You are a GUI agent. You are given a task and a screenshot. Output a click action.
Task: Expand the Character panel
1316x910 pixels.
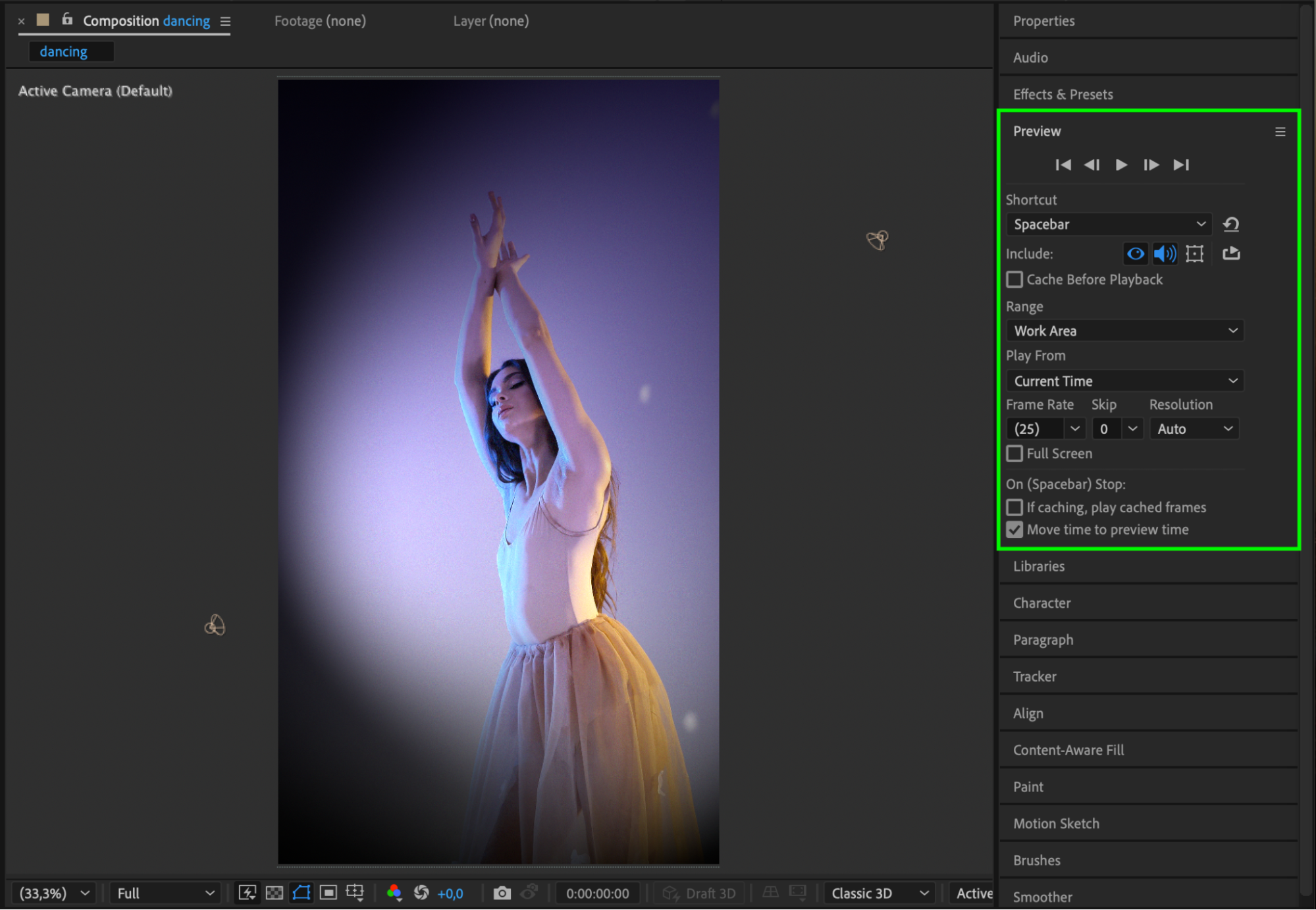click(1041, 603)
